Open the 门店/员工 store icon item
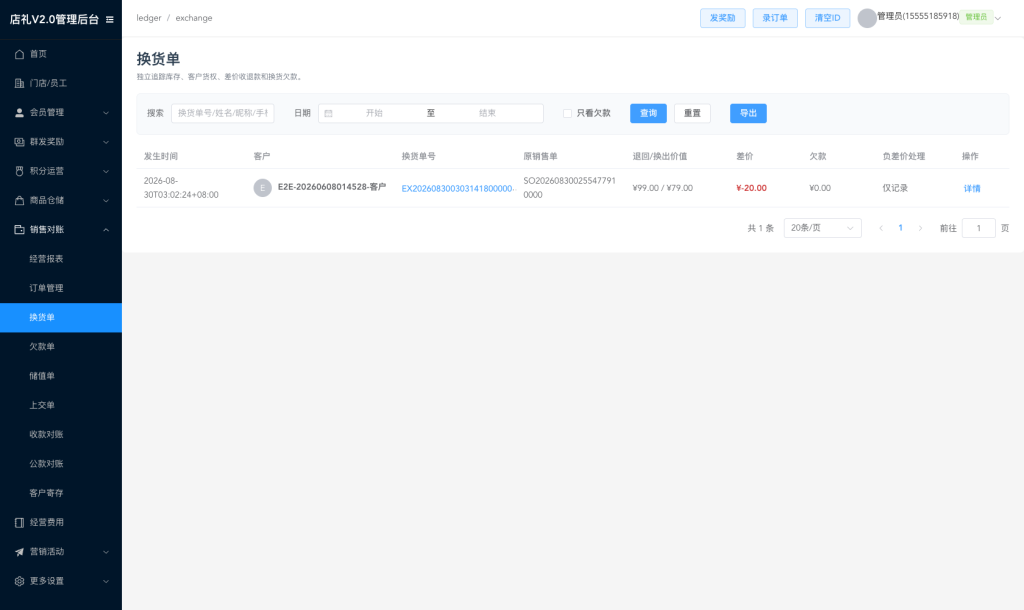 tap(20, 84)
